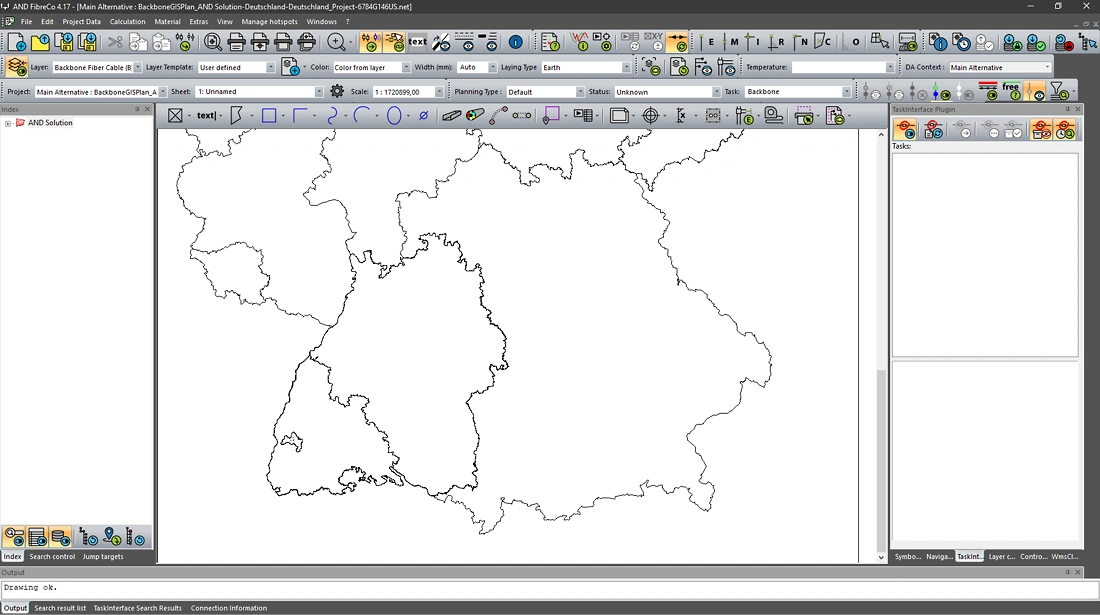Click the new document icon
Screen dimensions: 1100x615
pos(17,42)
